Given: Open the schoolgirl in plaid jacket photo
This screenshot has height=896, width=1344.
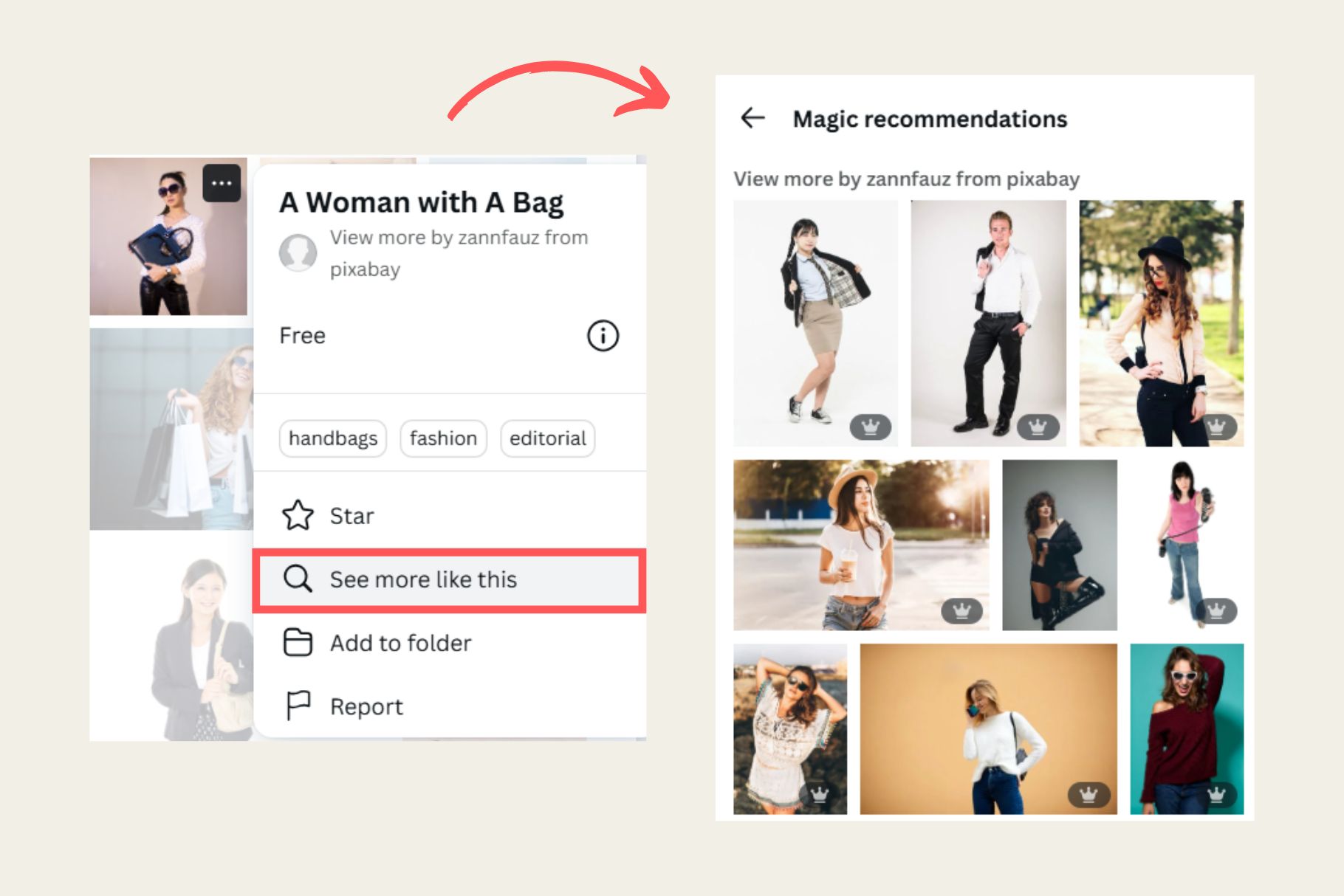Looking at the screenshot, I should coord(815,323).
